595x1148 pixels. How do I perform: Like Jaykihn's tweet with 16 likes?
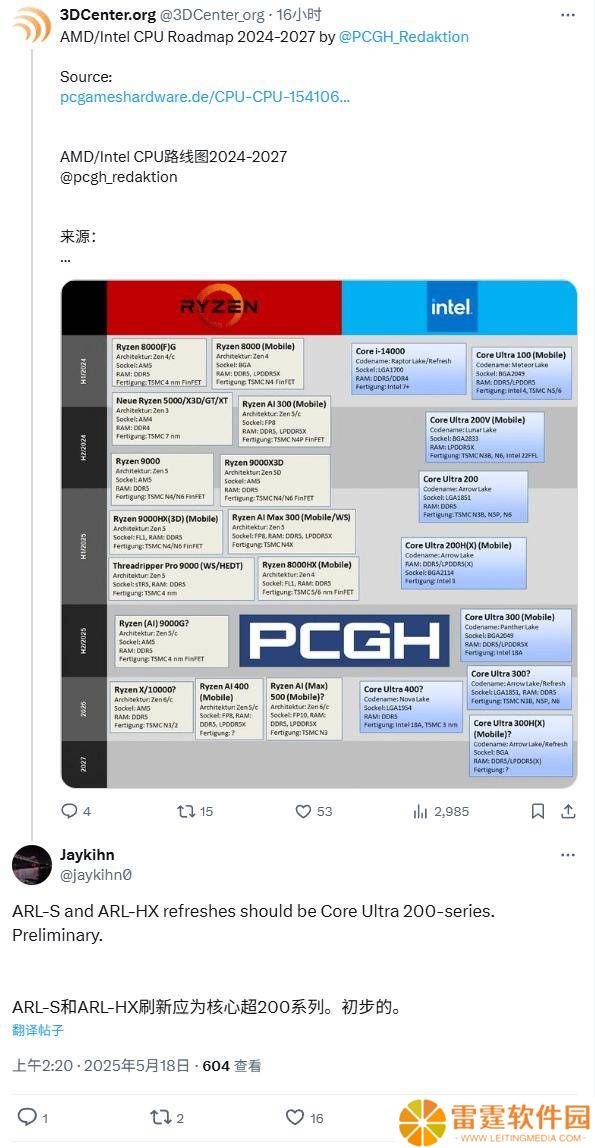coord(304,1117)
